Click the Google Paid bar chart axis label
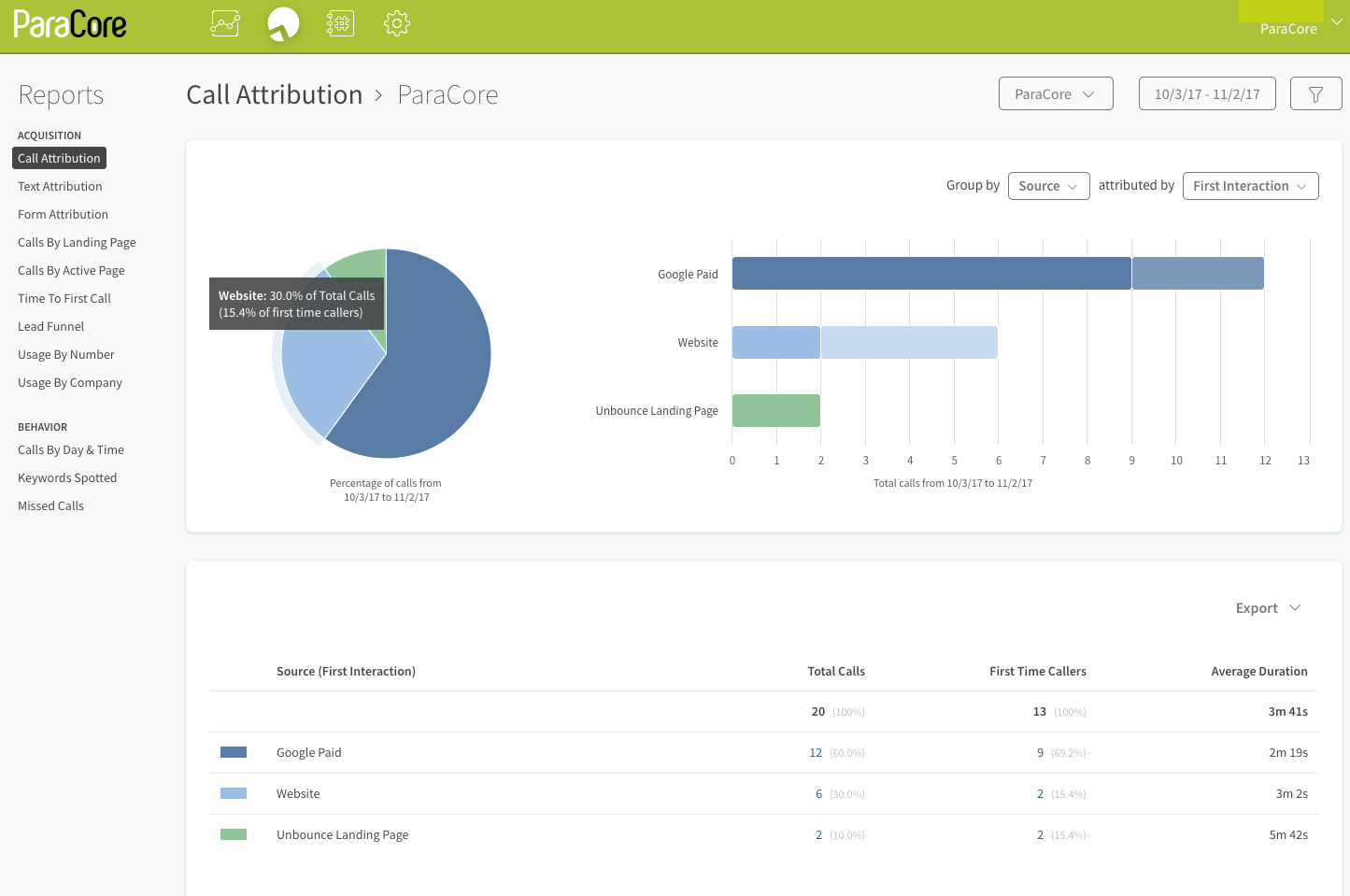Image resolution: width=1350 pixels, height=896 pixels. [x=688, y=274]
